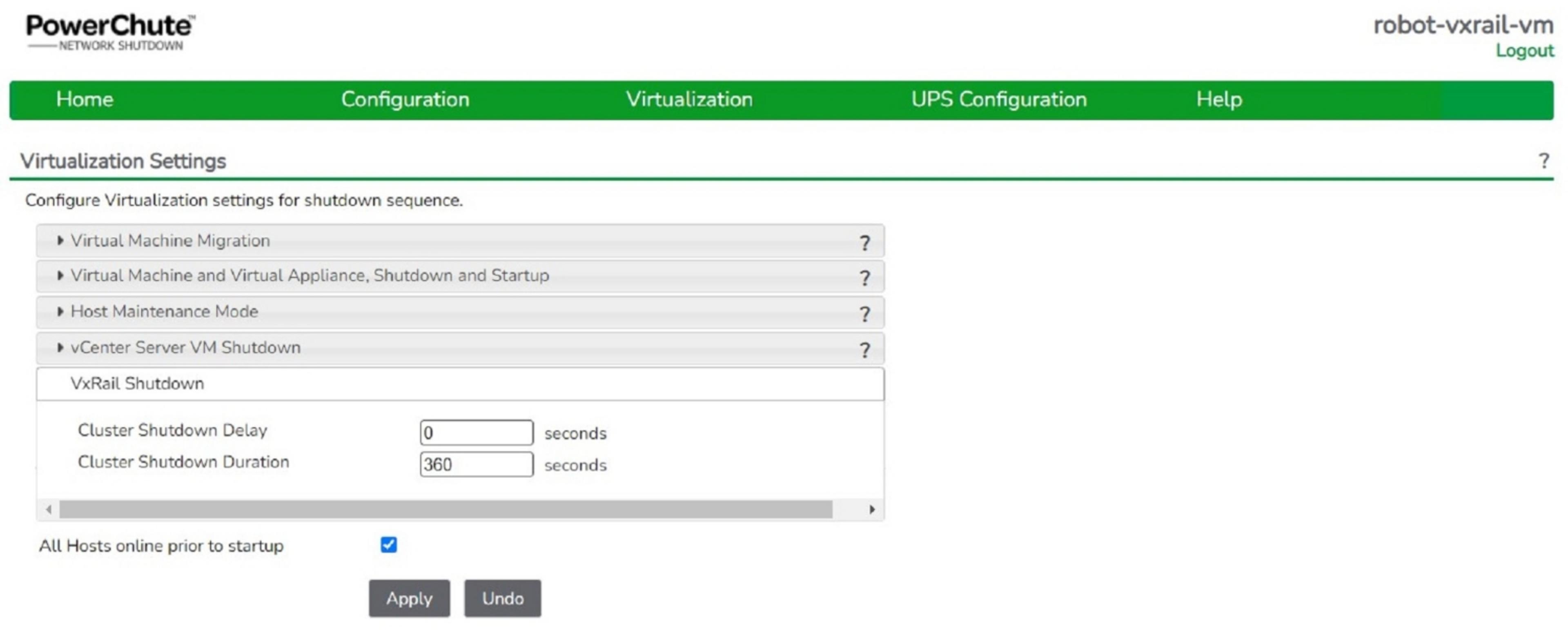Expand Virtual Machine and Virtual Appliance section
1568x630 pixels.
(459, 276)
